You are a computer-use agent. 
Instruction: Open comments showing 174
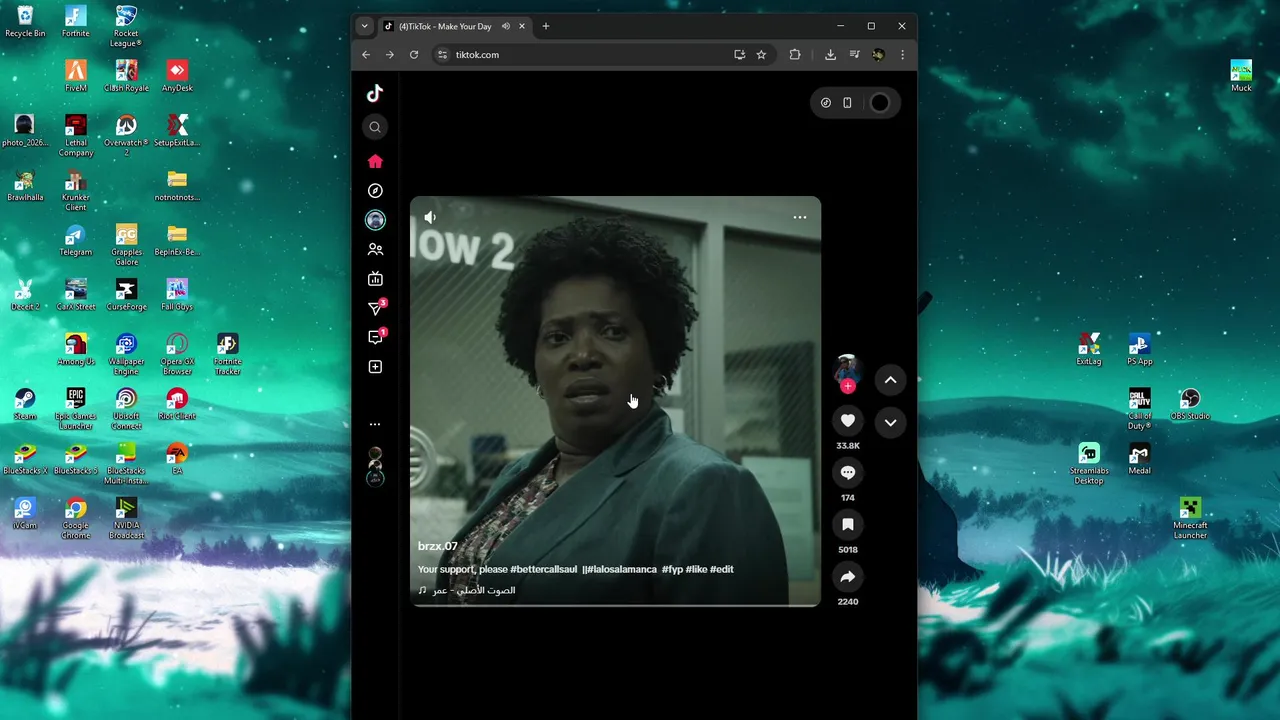coord(848,472)
